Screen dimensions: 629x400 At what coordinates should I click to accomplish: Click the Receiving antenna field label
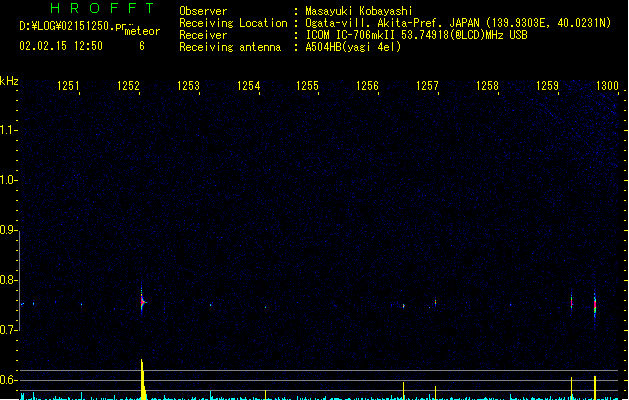(x=230, y=47)
